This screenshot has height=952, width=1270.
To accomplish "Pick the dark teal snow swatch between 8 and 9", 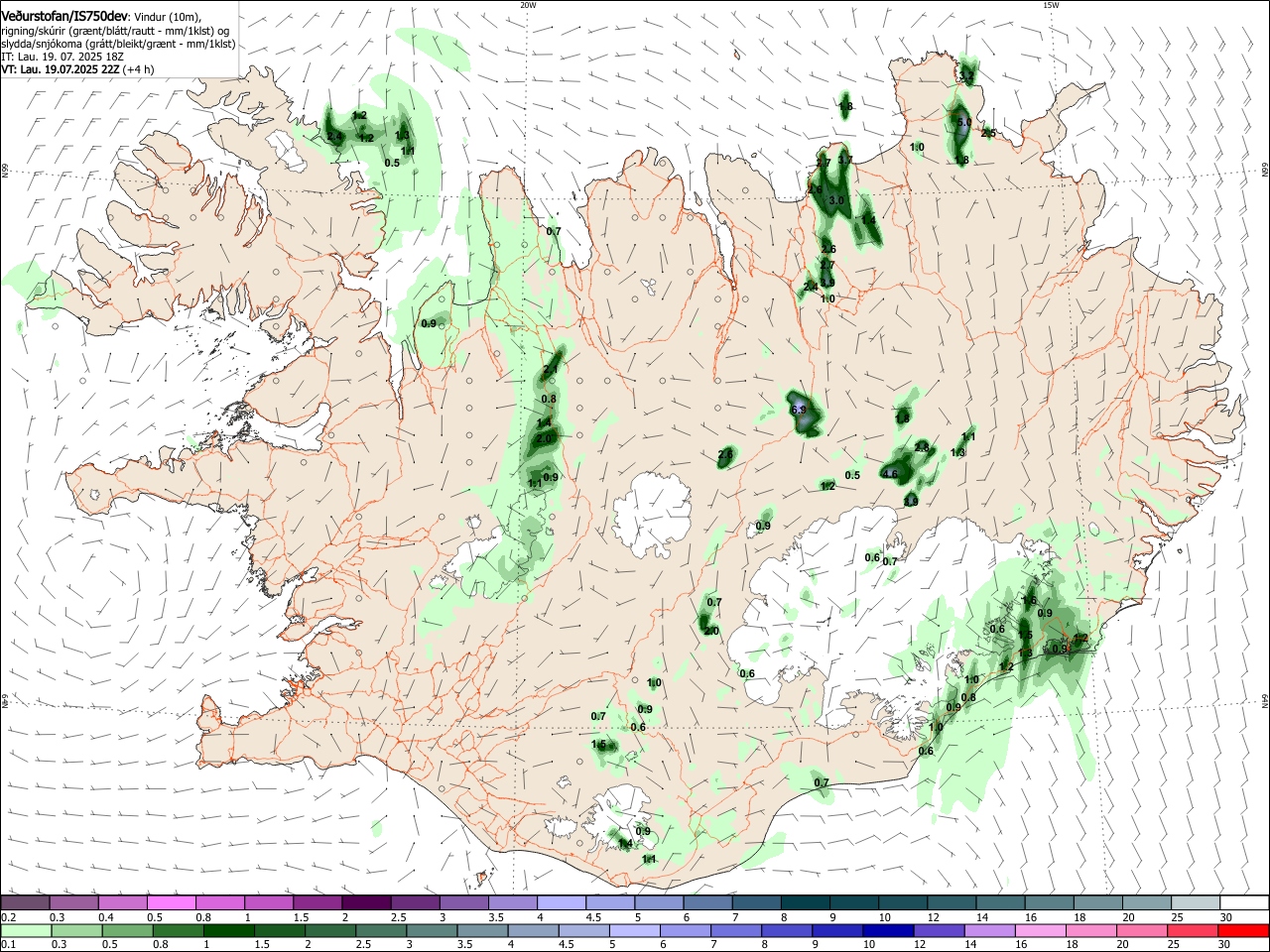I will pyautogui.click(x=805, y=903).
